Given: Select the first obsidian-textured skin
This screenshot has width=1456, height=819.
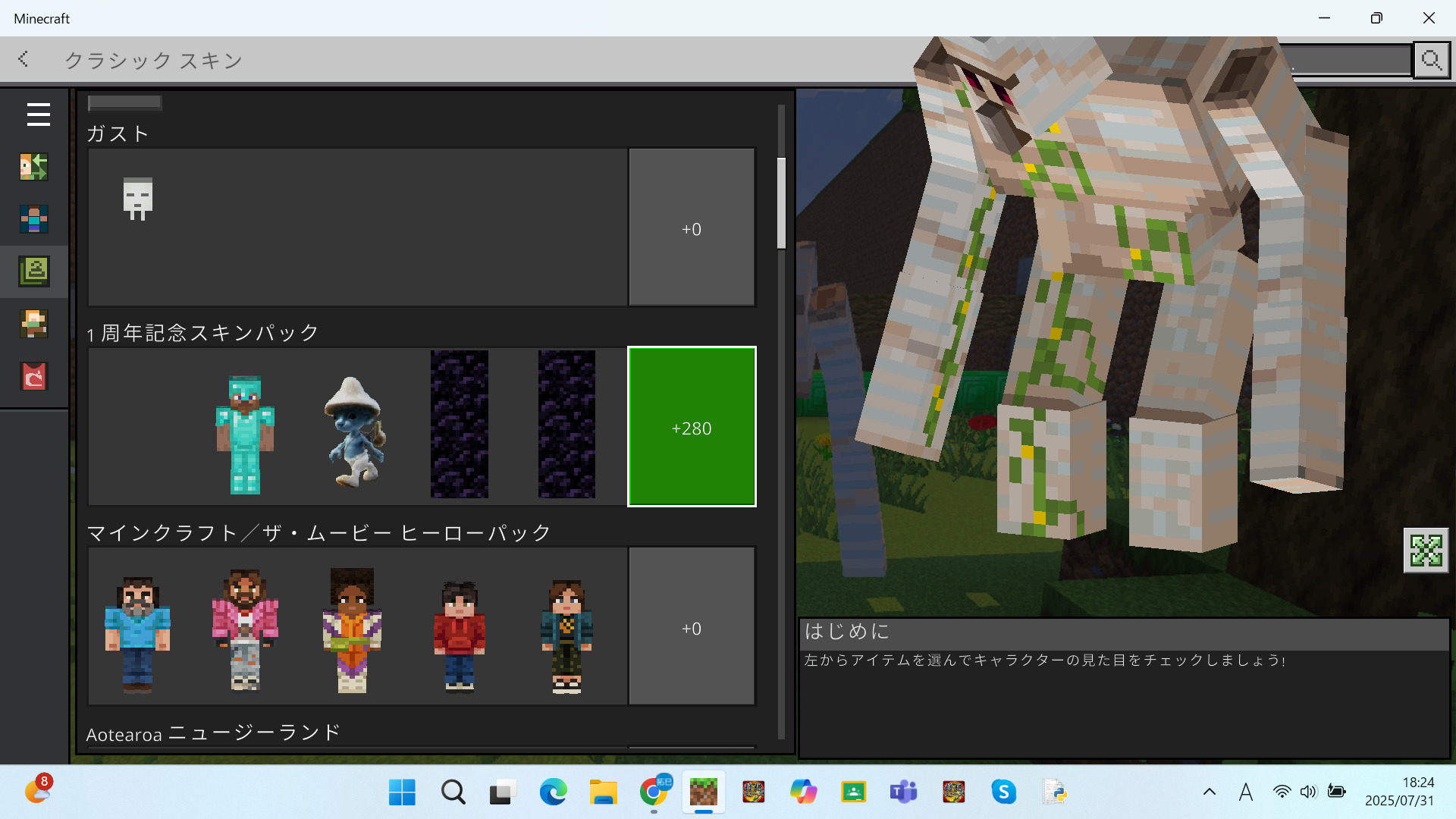Looking at the screenshot, I should 460,424.
